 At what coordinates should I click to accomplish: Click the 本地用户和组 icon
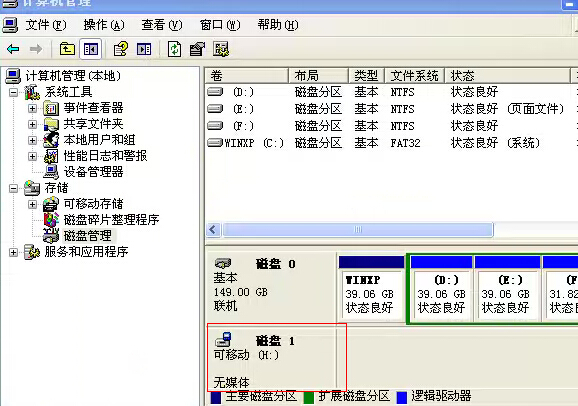click(51, 140)
